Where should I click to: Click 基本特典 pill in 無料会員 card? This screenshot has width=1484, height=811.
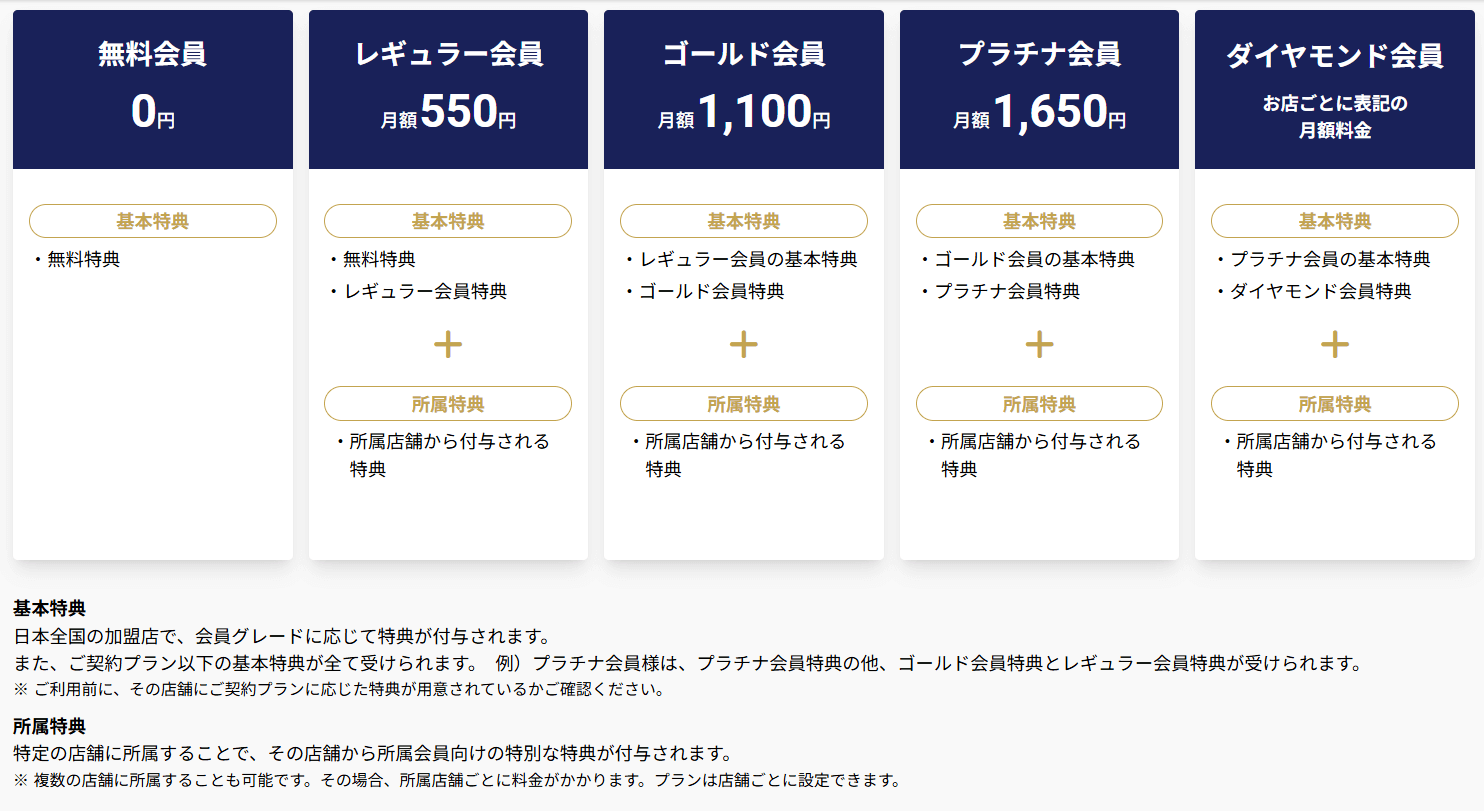(153, 221)
